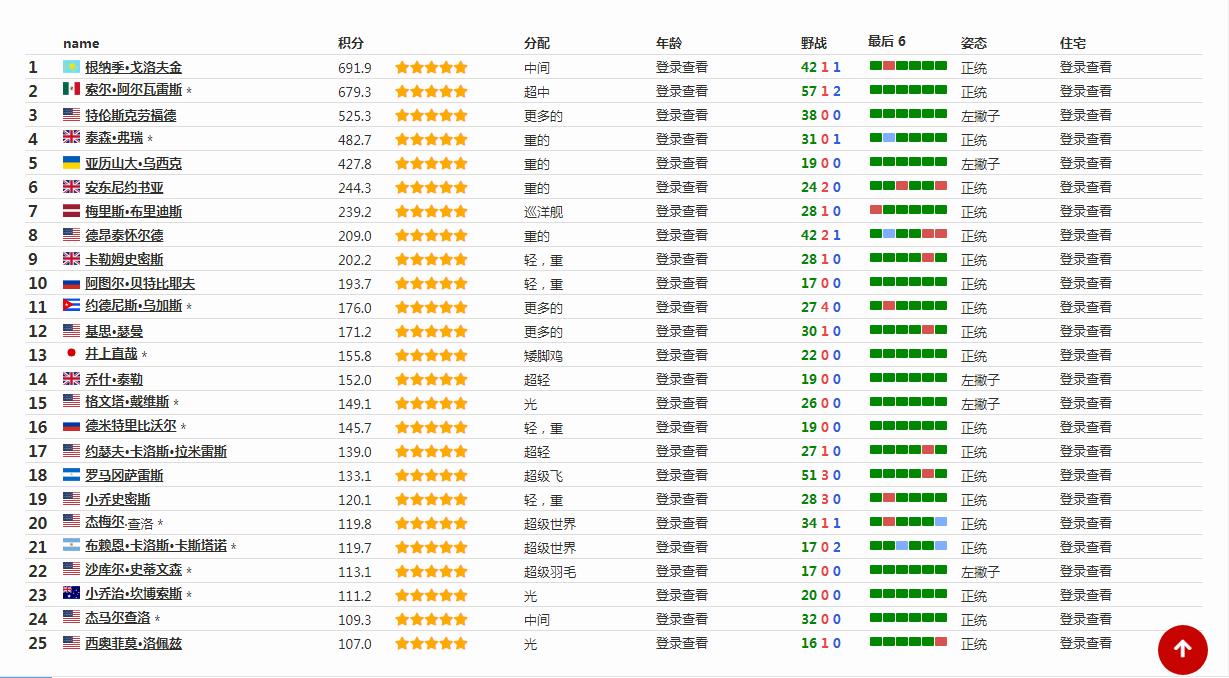Click star rating in row 8 德昂泰怀尔德

tap(431, 235)
